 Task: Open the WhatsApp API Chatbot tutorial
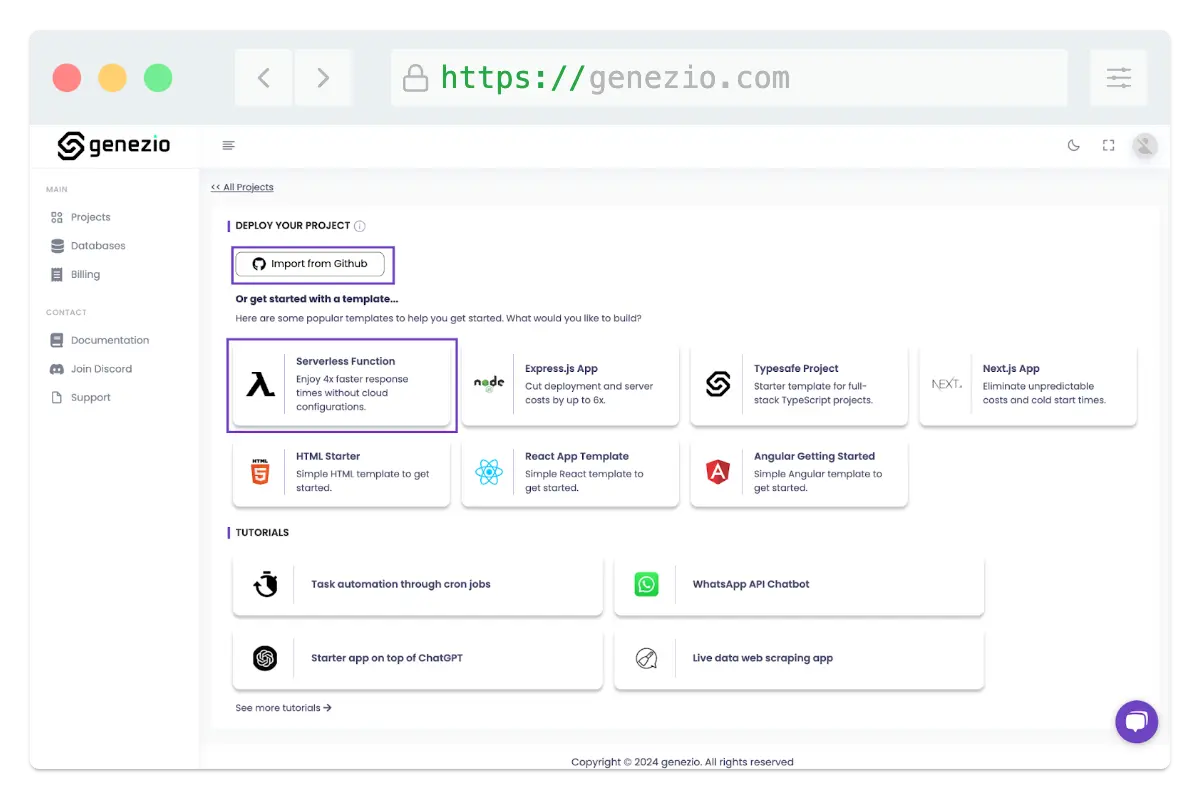(x=799, y=584)
